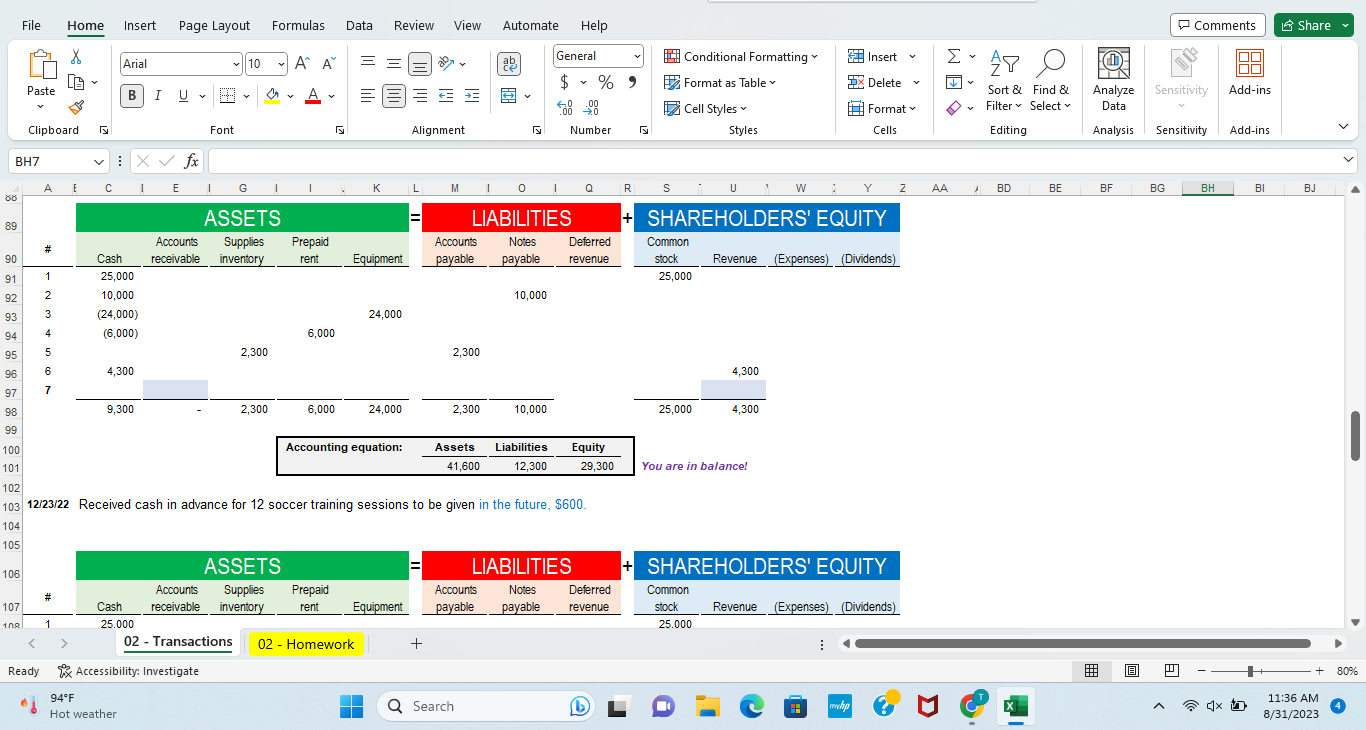The height and width of the screenshot is (730, 1366).
Task: Click the AutoSum sigma icon
Action: coord(953,57)
